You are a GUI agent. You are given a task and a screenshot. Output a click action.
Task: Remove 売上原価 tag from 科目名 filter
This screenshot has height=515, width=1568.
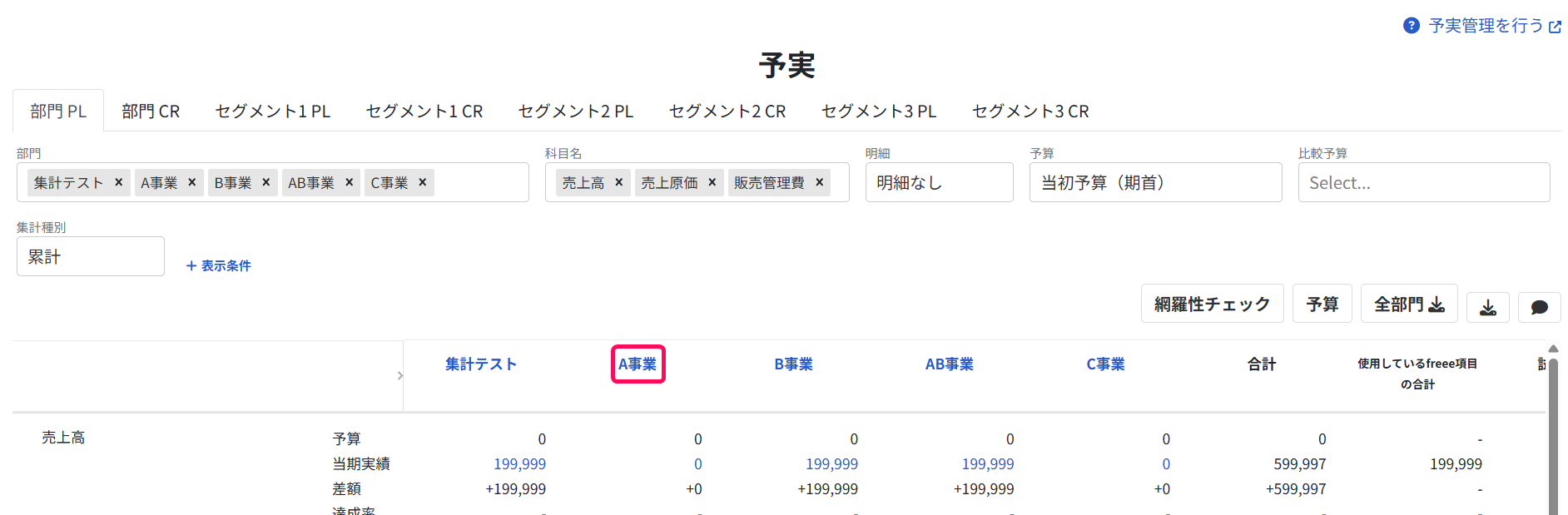(712, 182)
